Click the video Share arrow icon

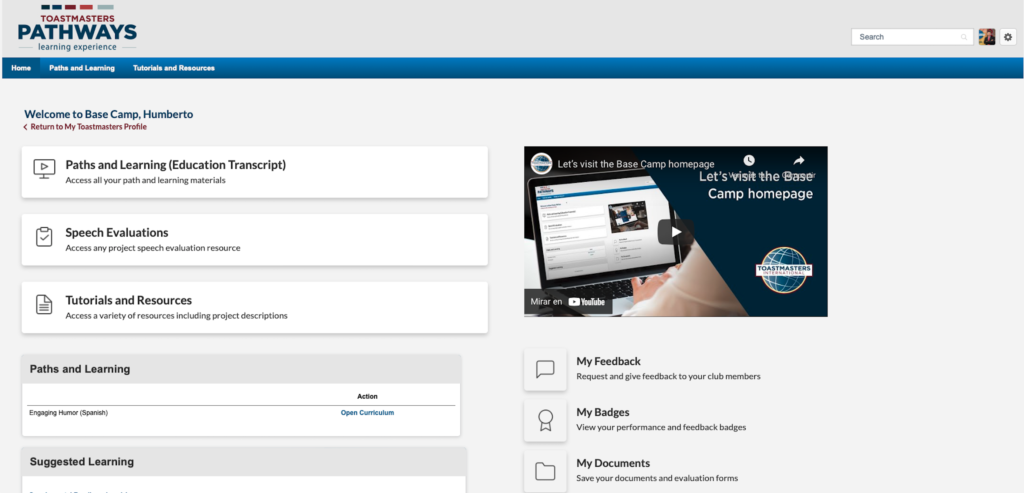pos(799,161)
